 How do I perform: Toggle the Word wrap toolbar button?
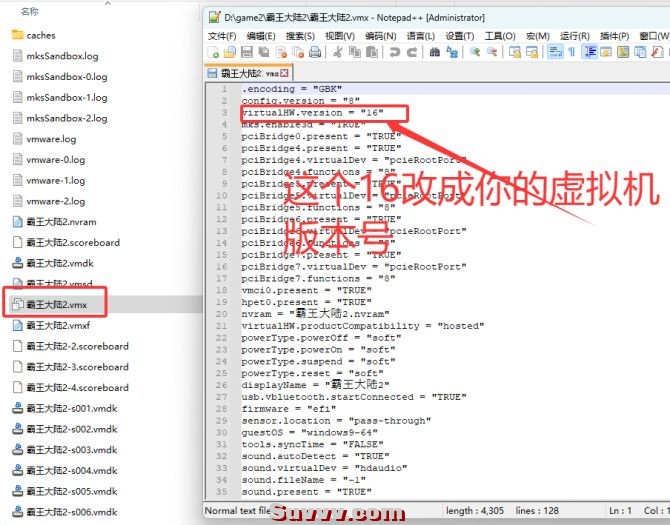[x=555, y=52]
